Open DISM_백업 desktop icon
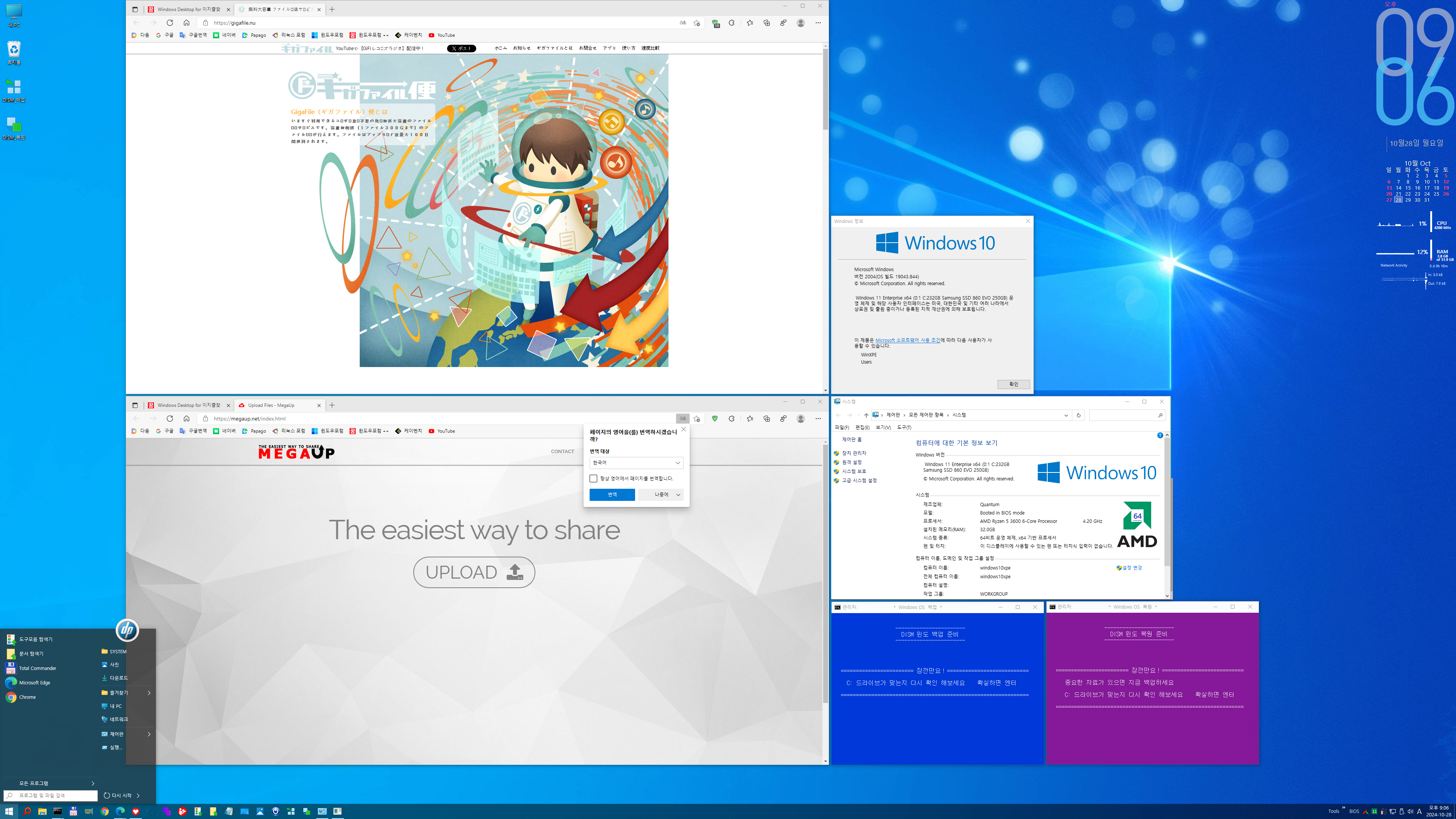1456x819 pixels. (14, 90)
